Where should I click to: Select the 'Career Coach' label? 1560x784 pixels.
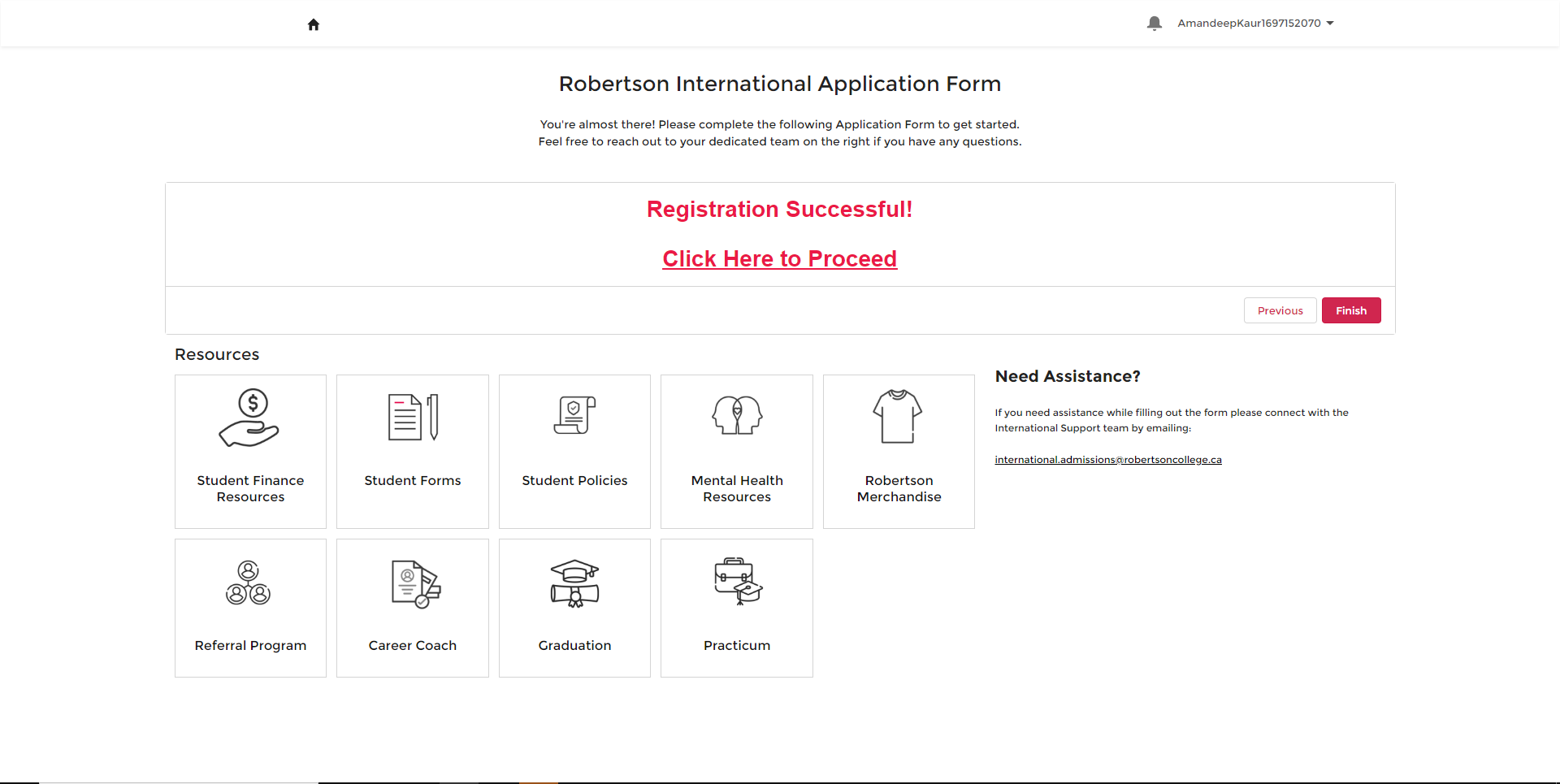(413, 645)
